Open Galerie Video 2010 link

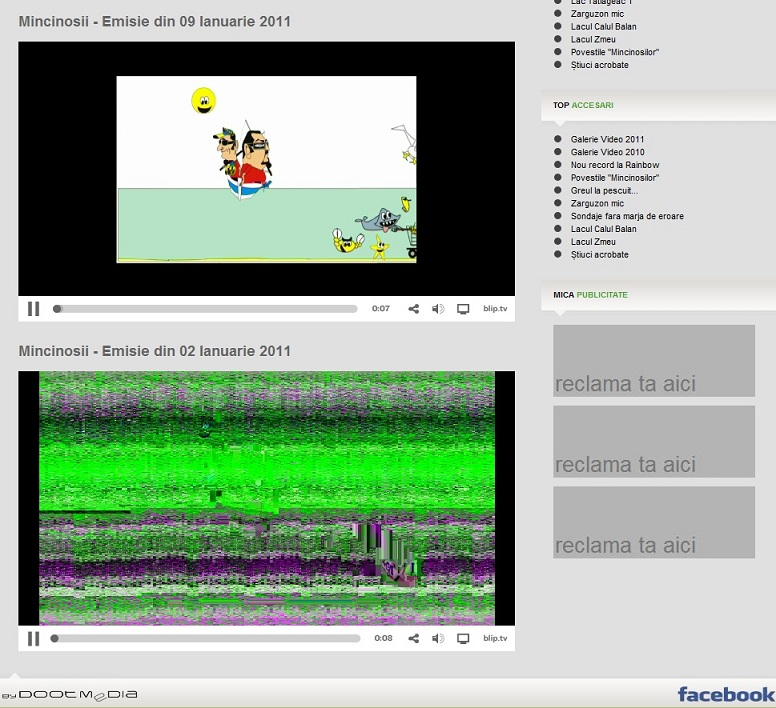point(607,152)
